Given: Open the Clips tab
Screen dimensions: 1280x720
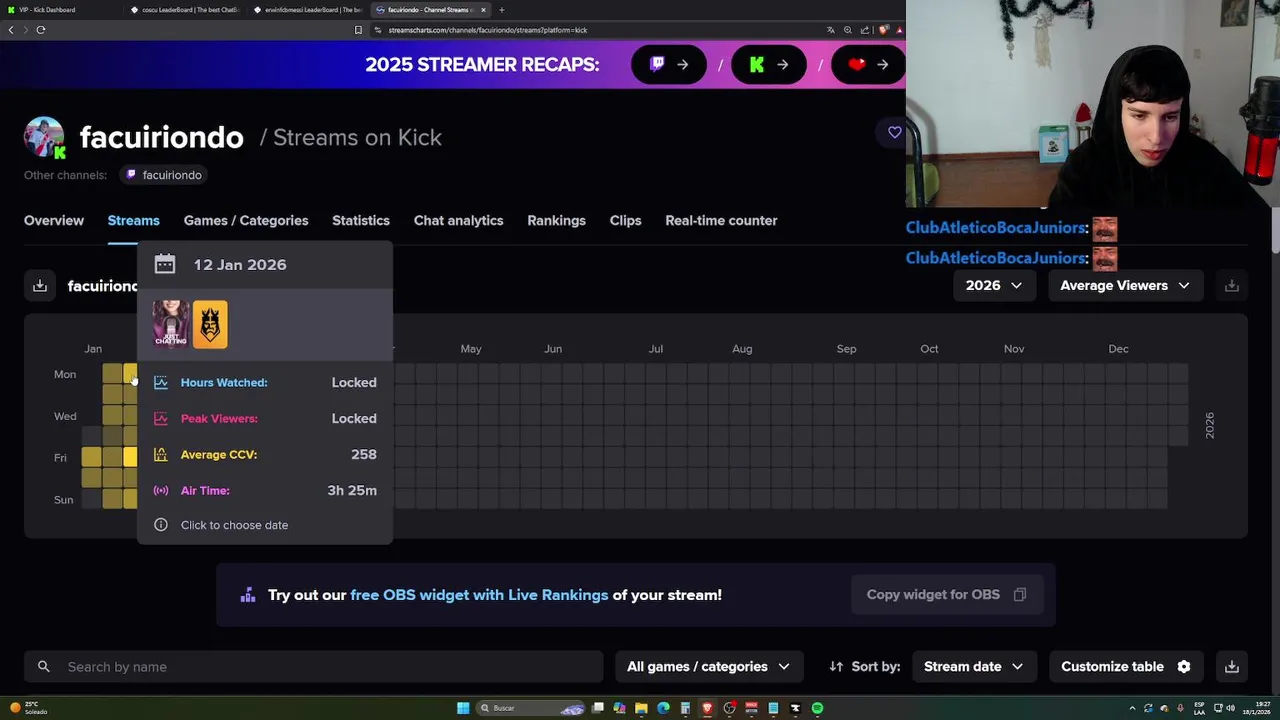Looking at the screenshot, I should tap(626, 220).
